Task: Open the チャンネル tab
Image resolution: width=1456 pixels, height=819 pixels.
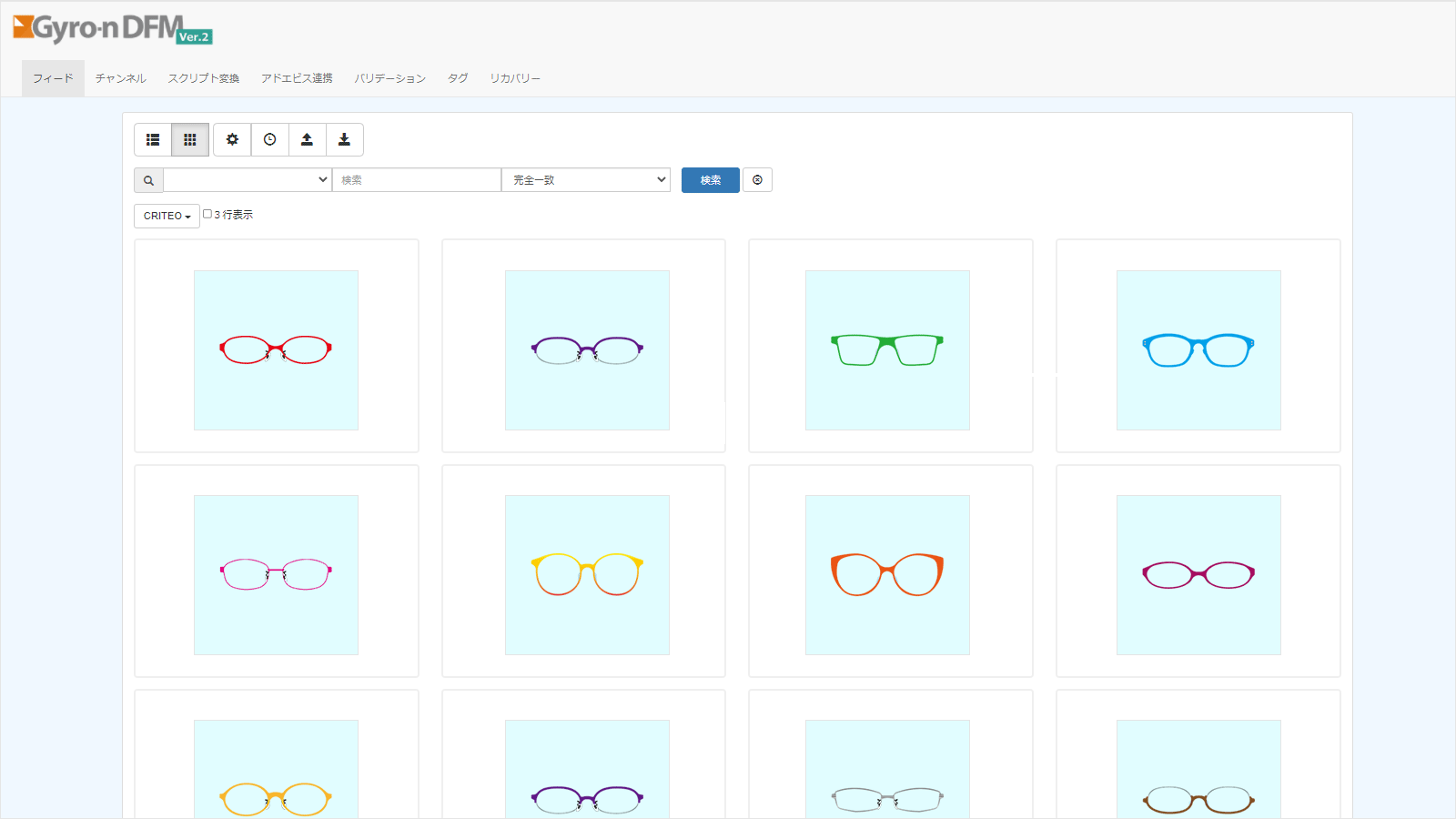Action: pyautogui.click(x=120, y=78)
